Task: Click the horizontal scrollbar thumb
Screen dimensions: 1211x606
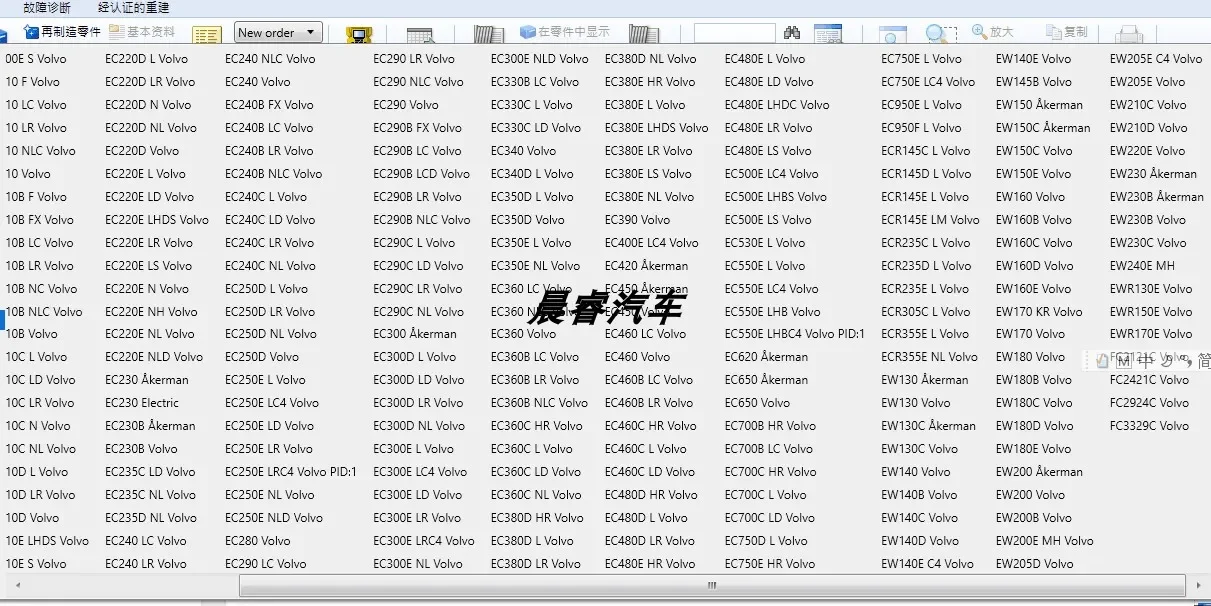Action: [712, 585]
